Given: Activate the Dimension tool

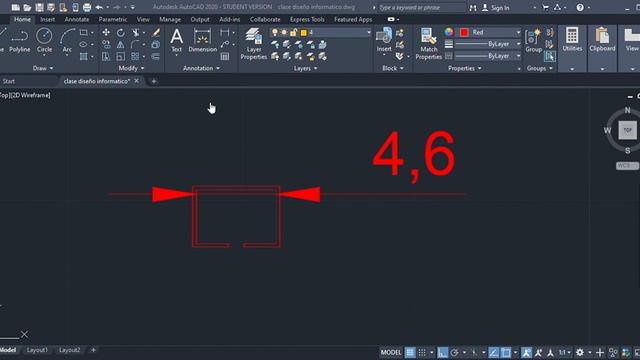Looking at the screenshot, I should coord(202,40).
